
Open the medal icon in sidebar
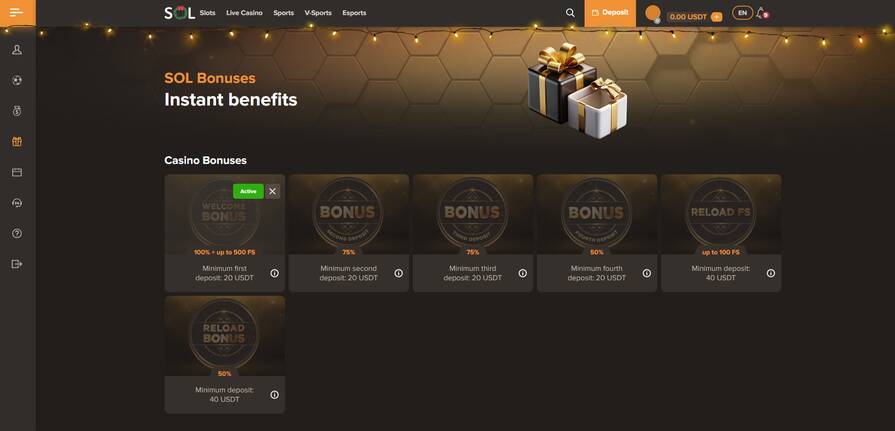(x=17, y=111)
